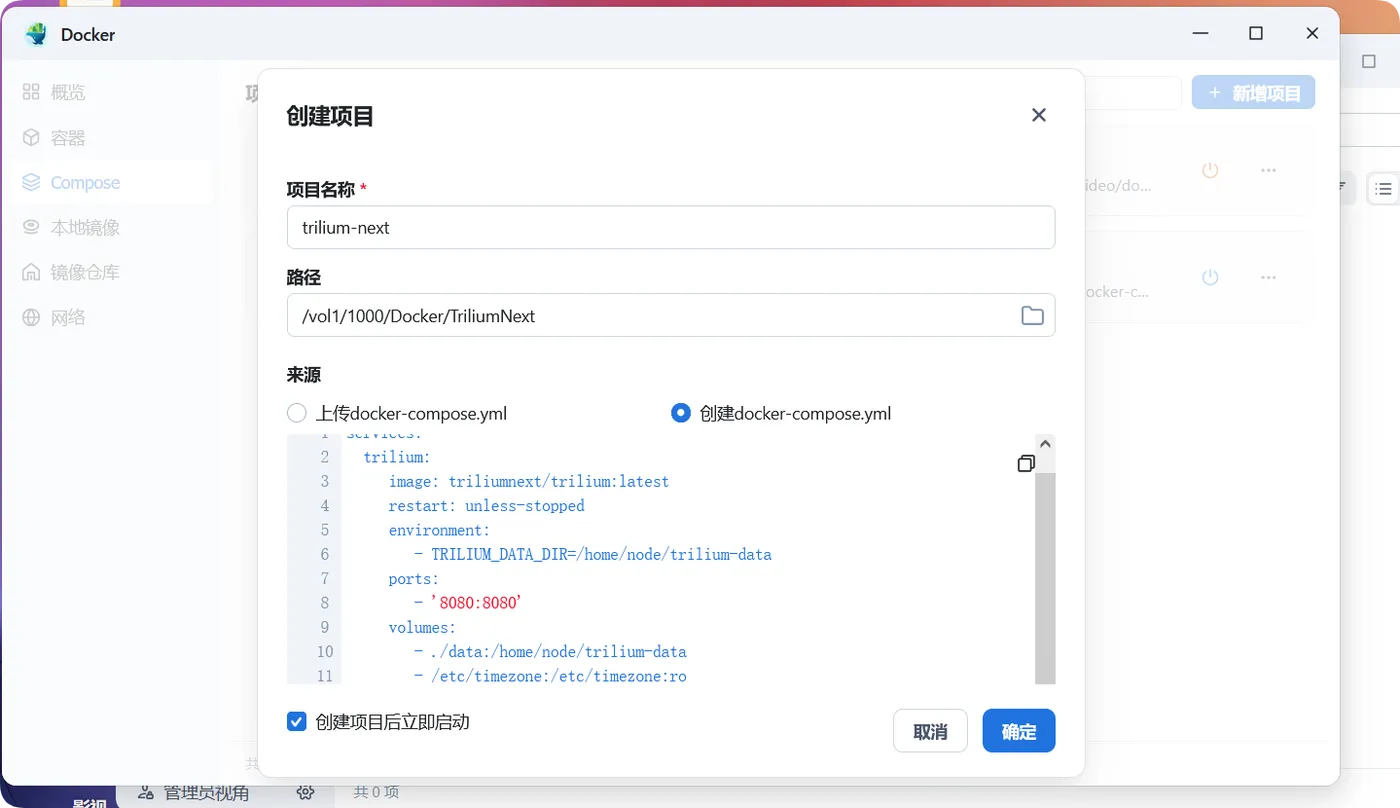Browse folders with the path folder icon
Screen dimensions: 1400x808
point(1032,316)
